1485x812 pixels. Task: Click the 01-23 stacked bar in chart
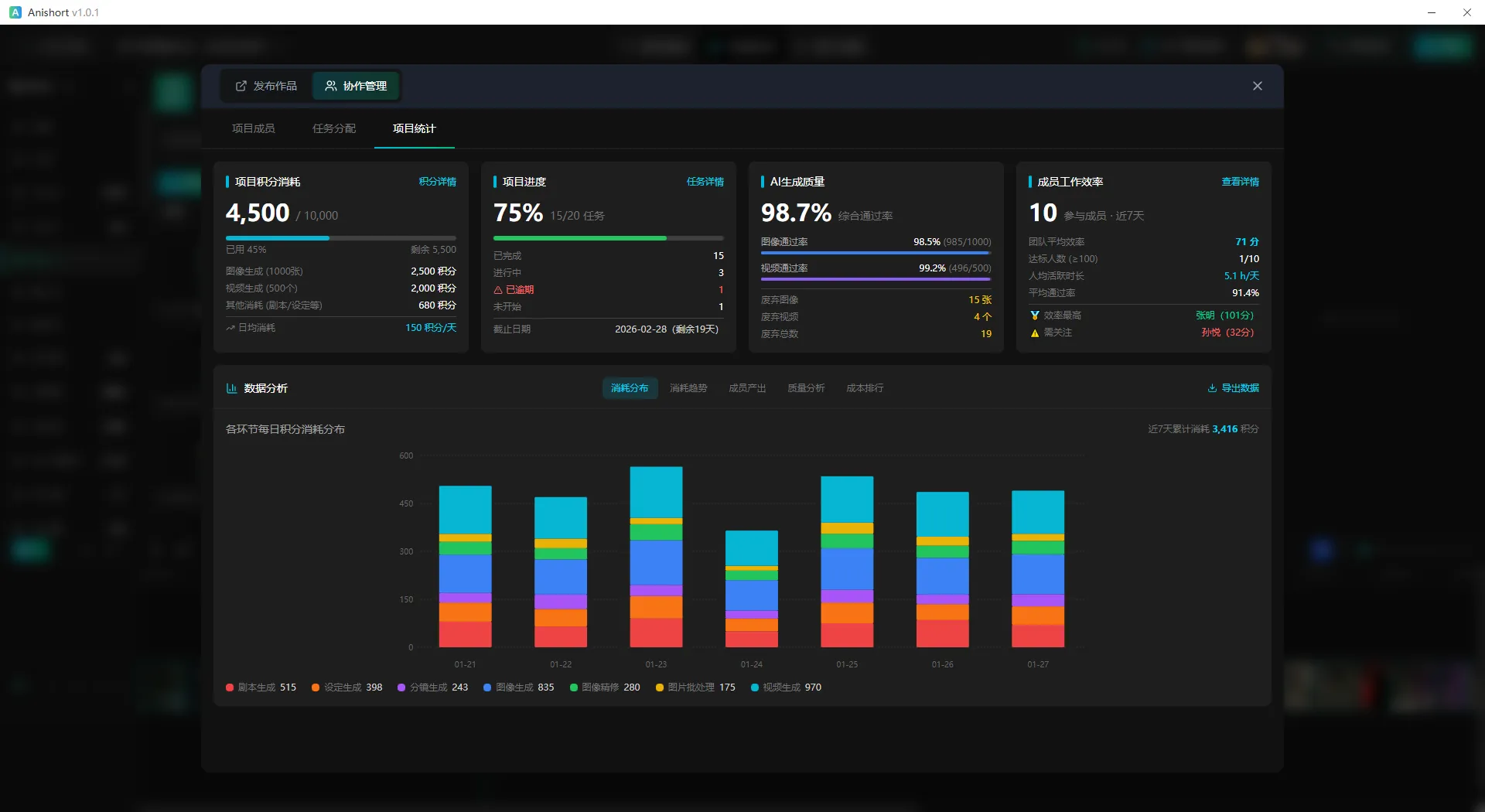click(656, 557)
